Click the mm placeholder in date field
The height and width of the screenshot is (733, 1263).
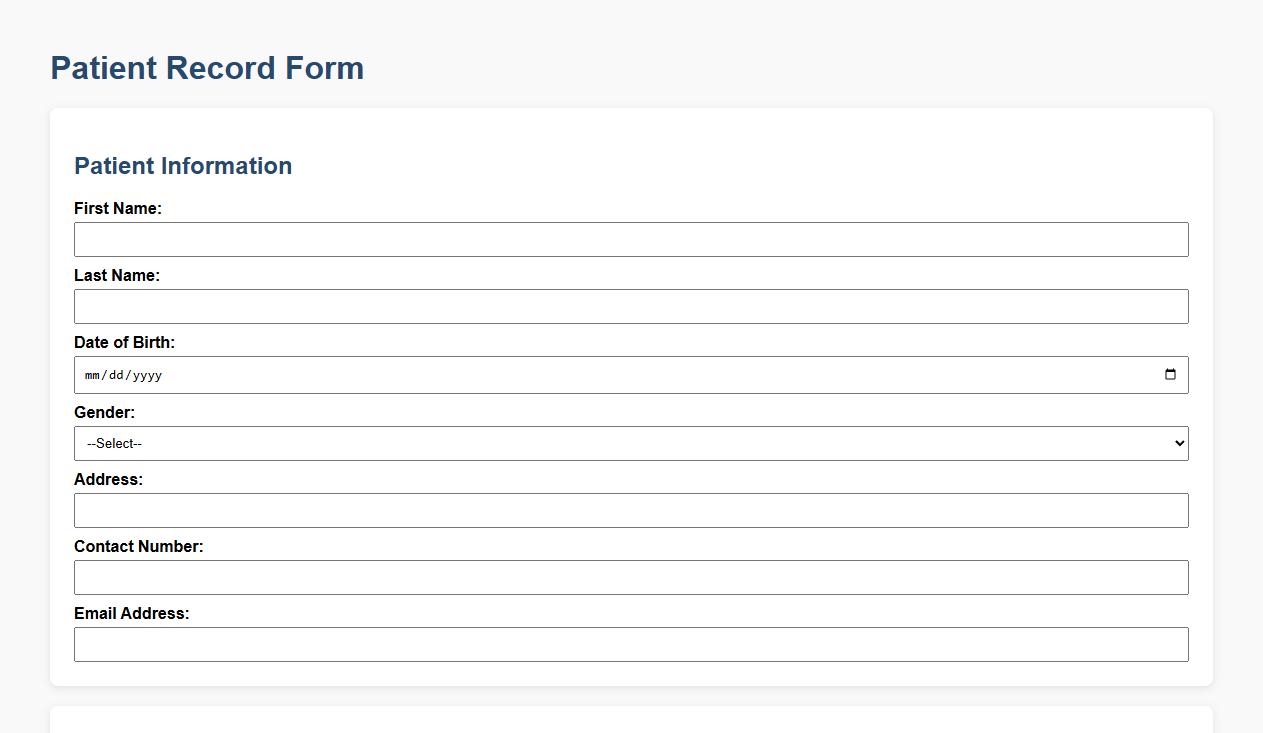[93, 375]
